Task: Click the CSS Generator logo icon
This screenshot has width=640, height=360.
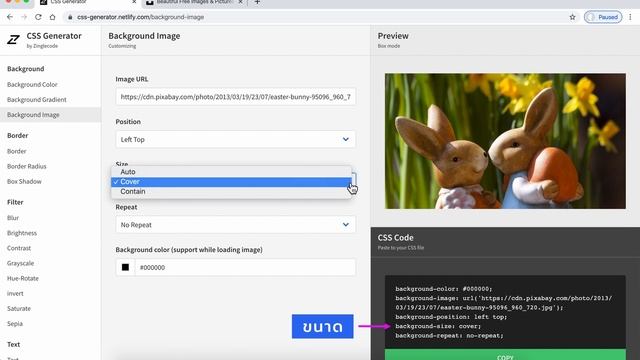Action: click(13, 40)
